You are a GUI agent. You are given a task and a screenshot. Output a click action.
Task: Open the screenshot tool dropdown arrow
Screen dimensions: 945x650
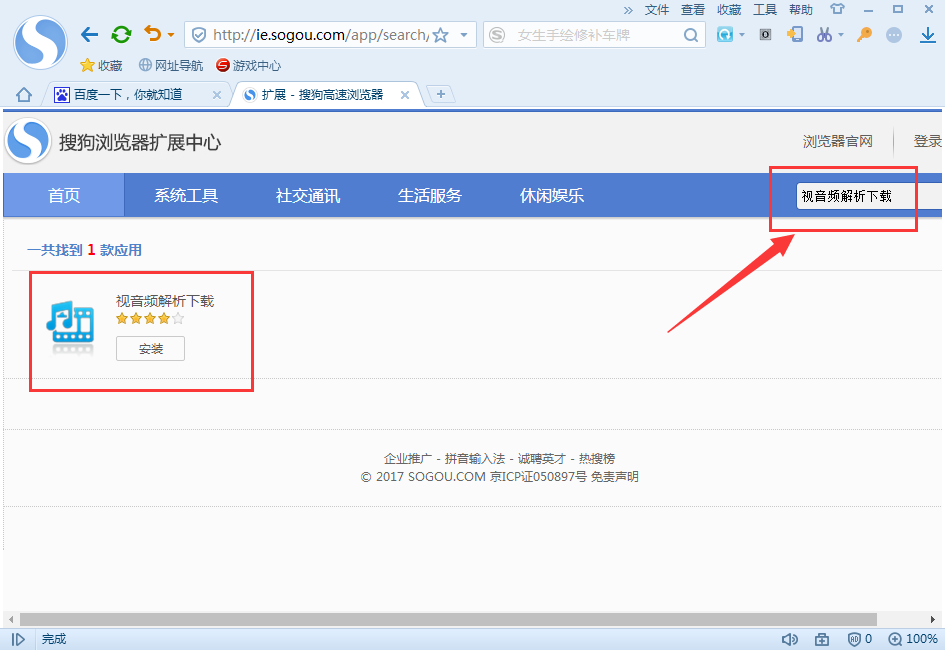[x=841, y=33]
